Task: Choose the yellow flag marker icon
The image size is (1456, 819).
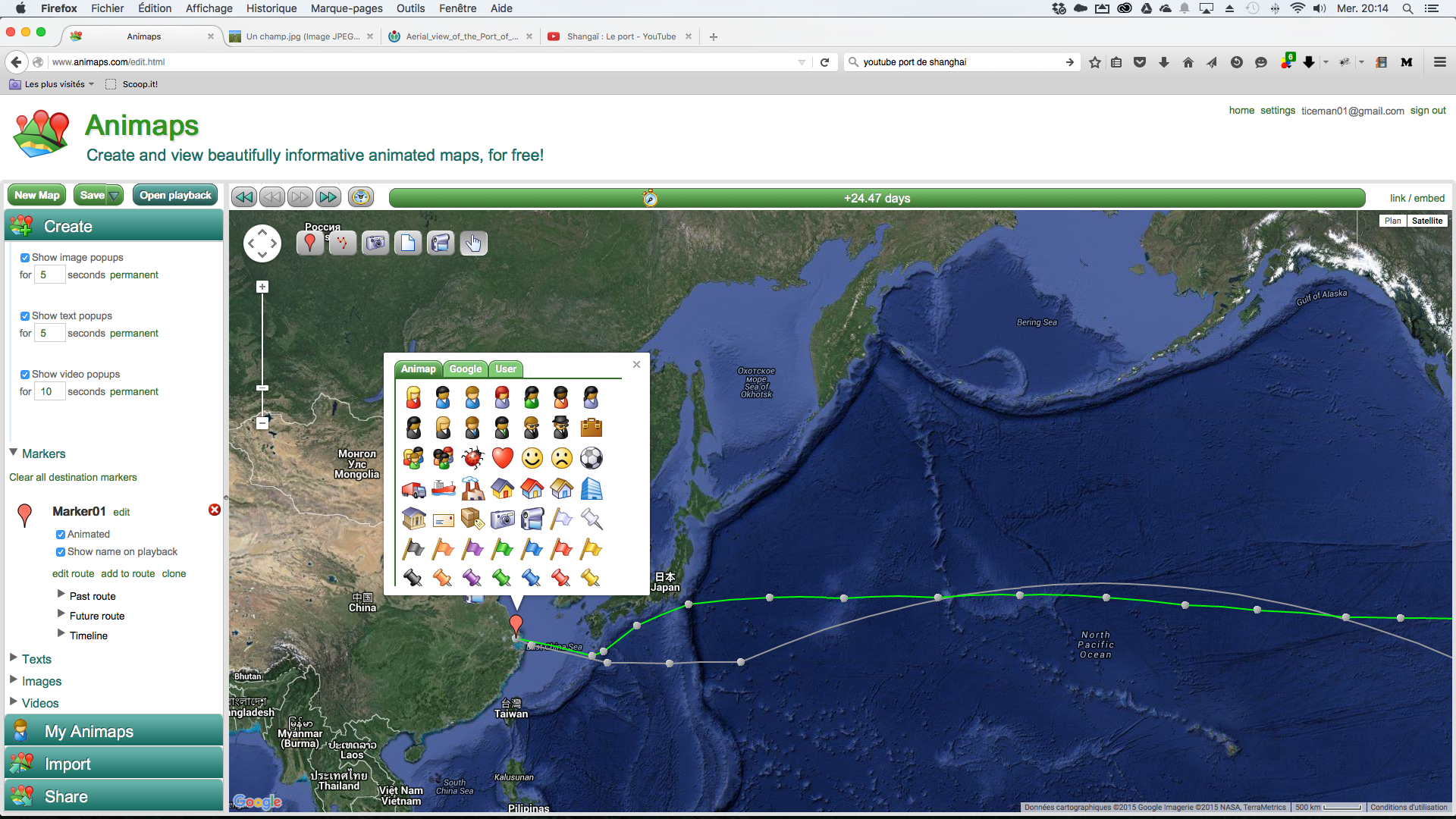Action: coord(591,548)
